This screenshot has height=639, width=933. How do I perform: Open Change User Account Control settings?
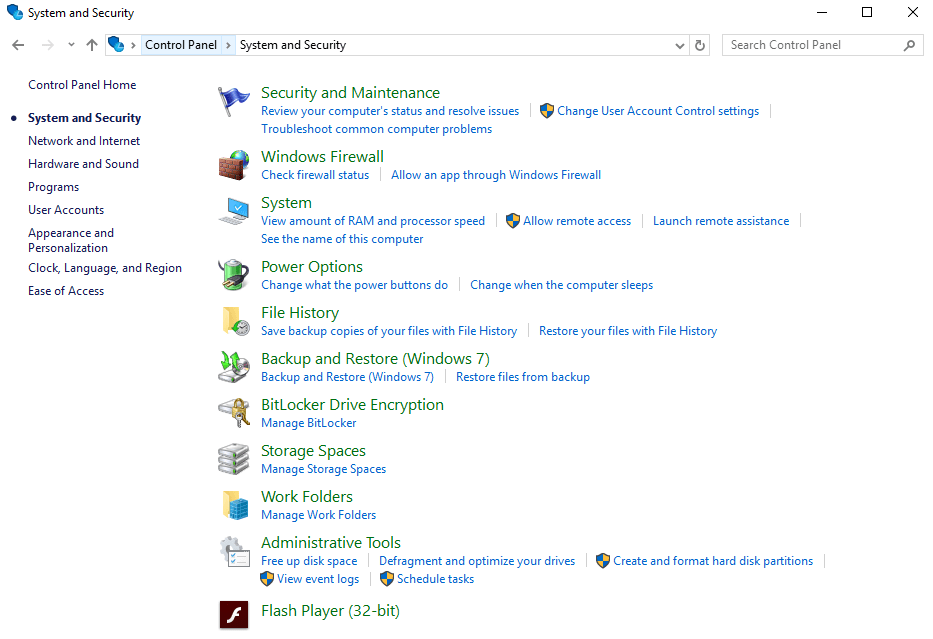pyautogui.click(x=657, y=111)
